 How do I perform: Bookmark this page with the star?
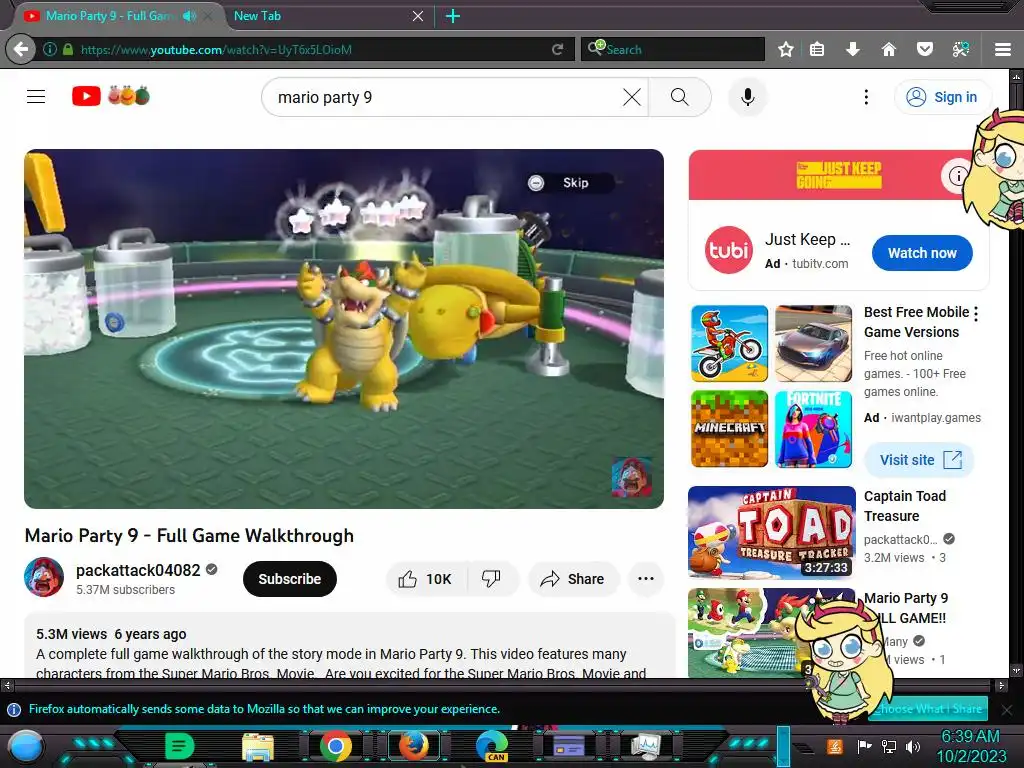point(786,49)
